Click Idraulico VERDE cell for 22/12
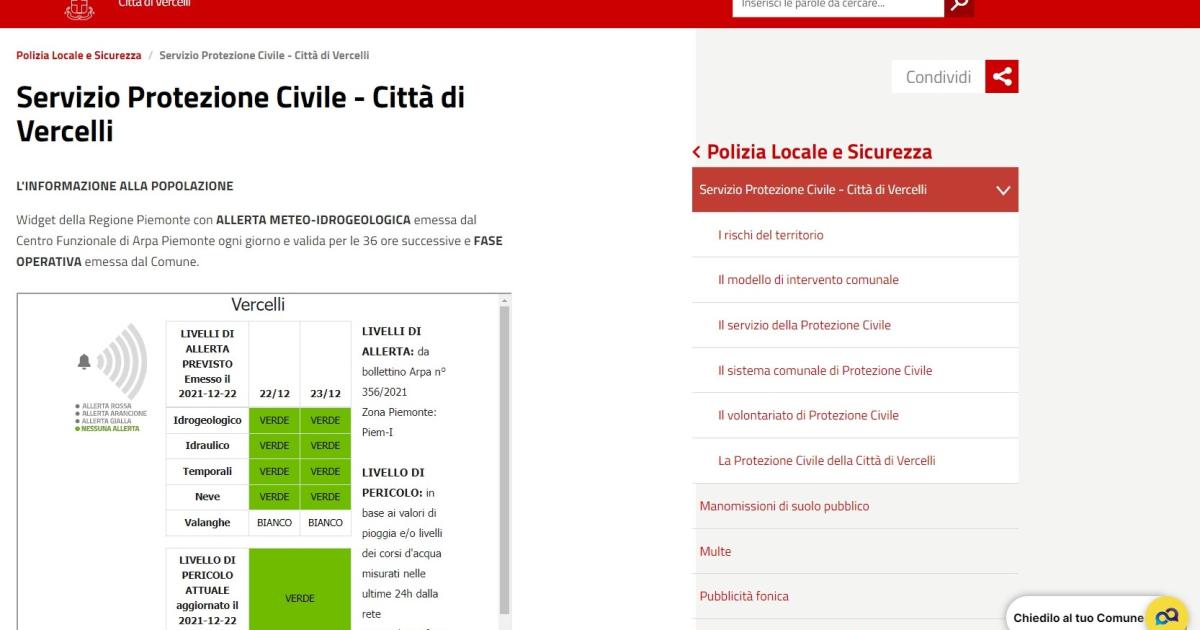This screenshot has height=630, width=1200. point(274,446)
